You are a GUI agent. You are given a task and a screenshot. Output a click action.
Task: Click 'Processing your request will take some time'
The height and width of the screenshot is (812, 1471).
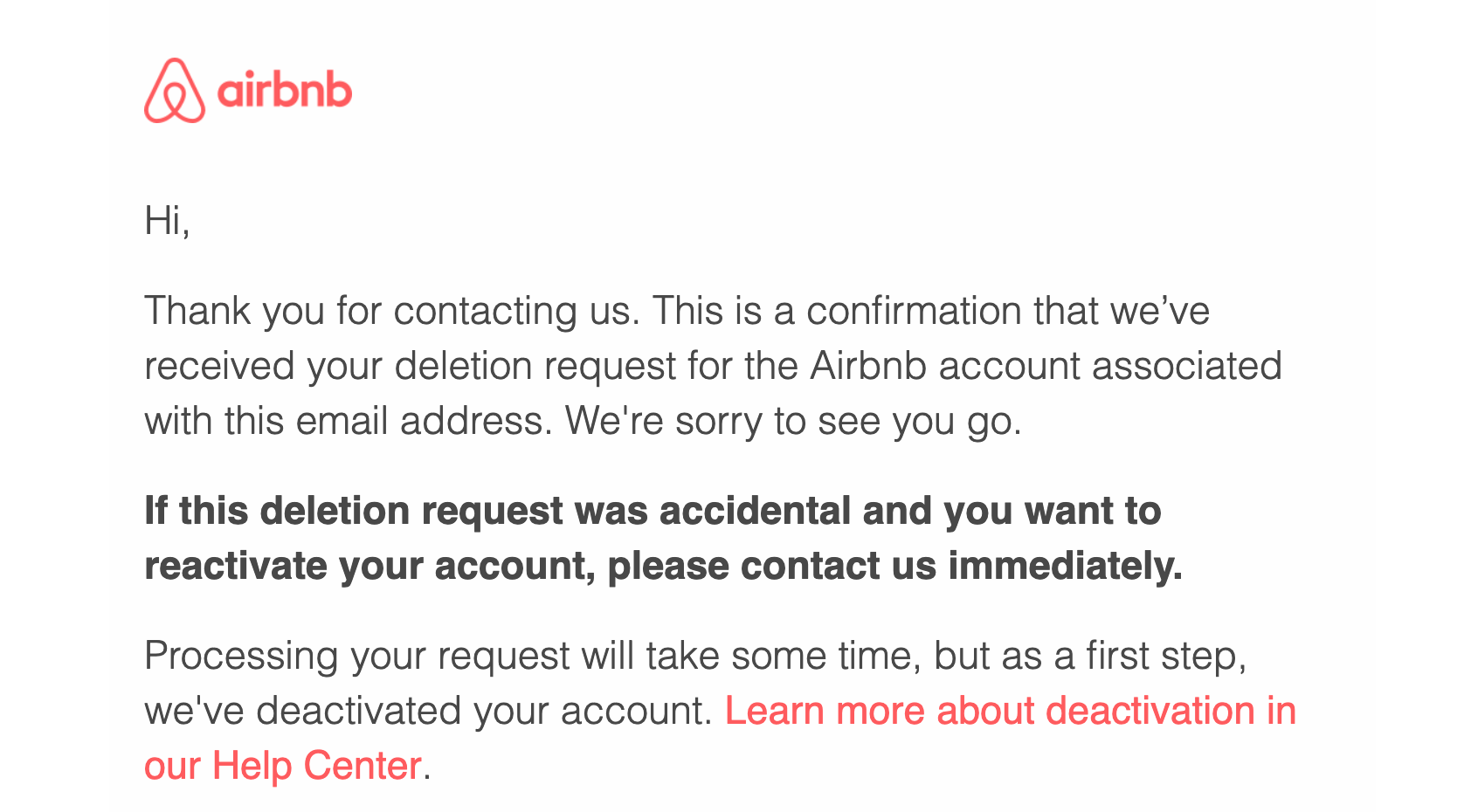point(533,656)
